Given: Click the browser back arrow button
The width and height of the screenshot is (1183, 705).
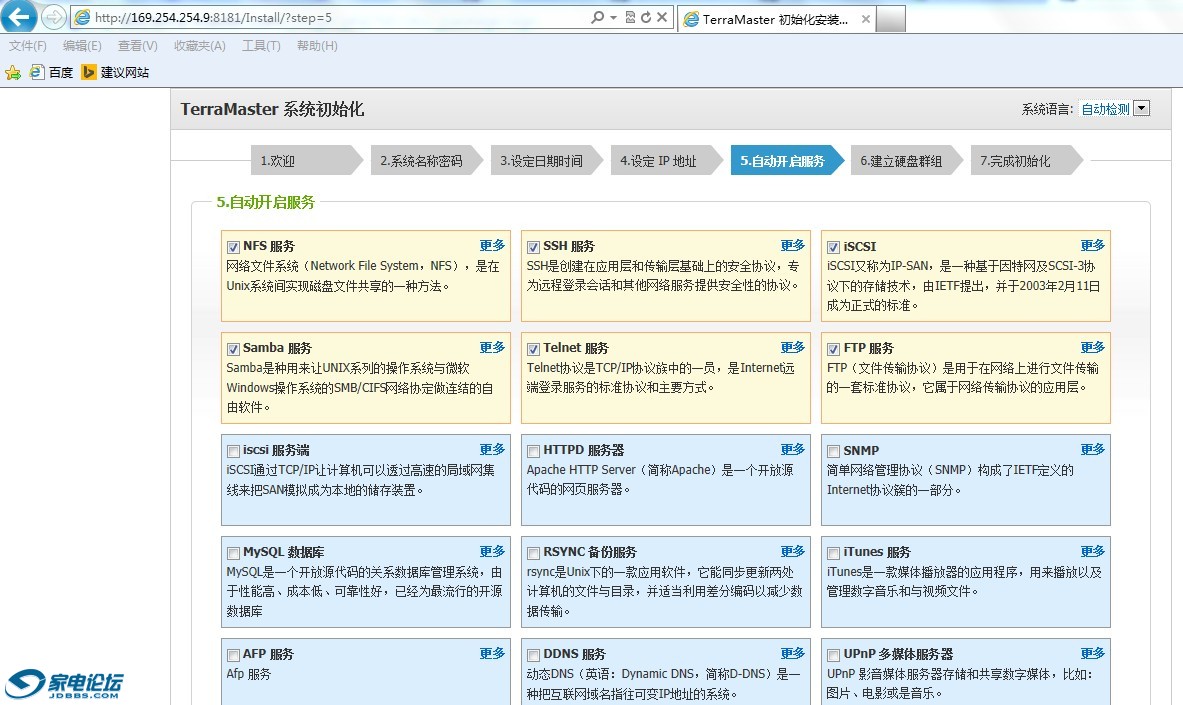Looking at the screenshot, I should coord(18,16).
